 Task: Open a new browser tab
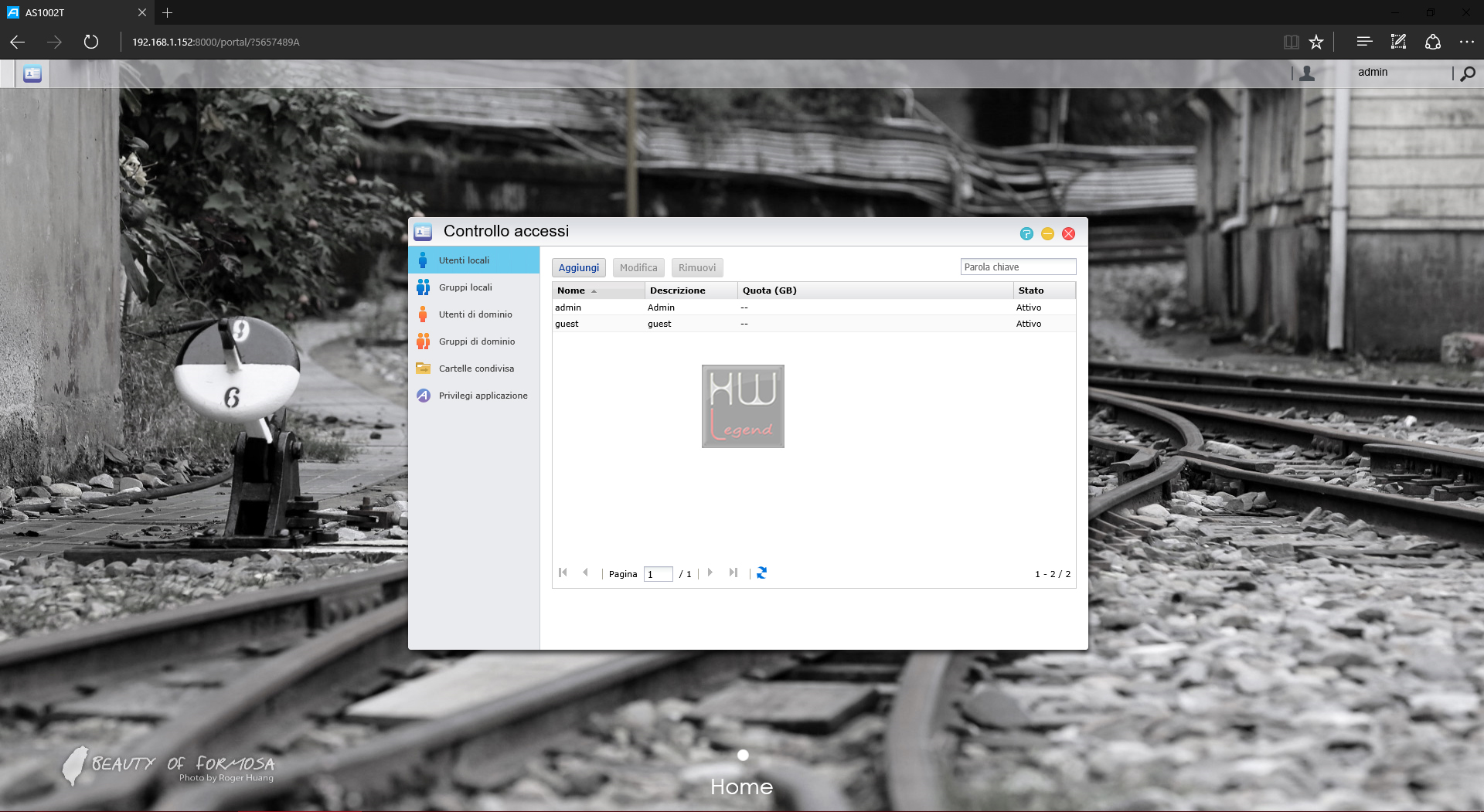tap(168, 12)
